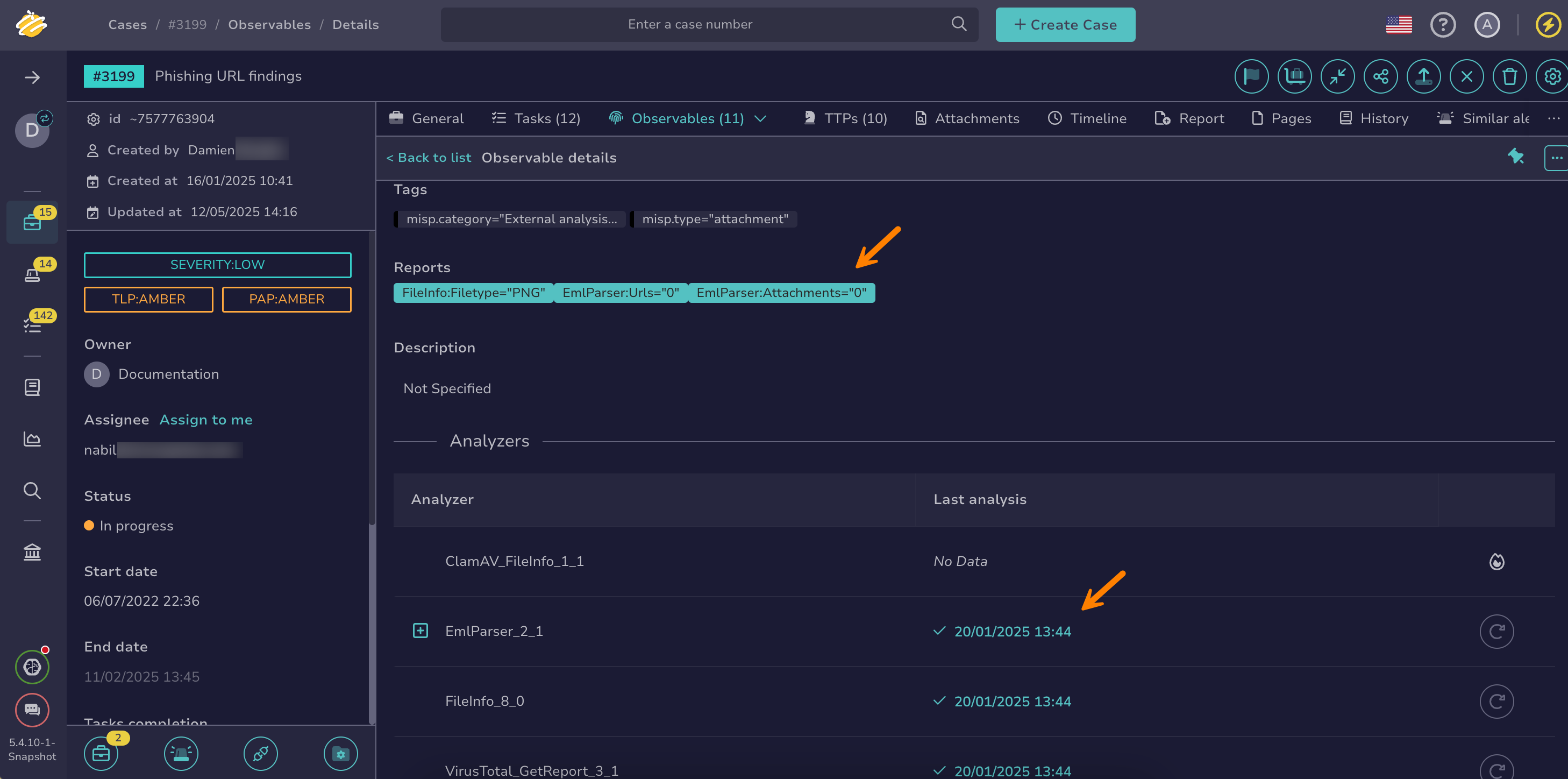The height and width of the screenshot is (779, 1568).
Task: Switch to General tab
Action: tap(426, 118)
